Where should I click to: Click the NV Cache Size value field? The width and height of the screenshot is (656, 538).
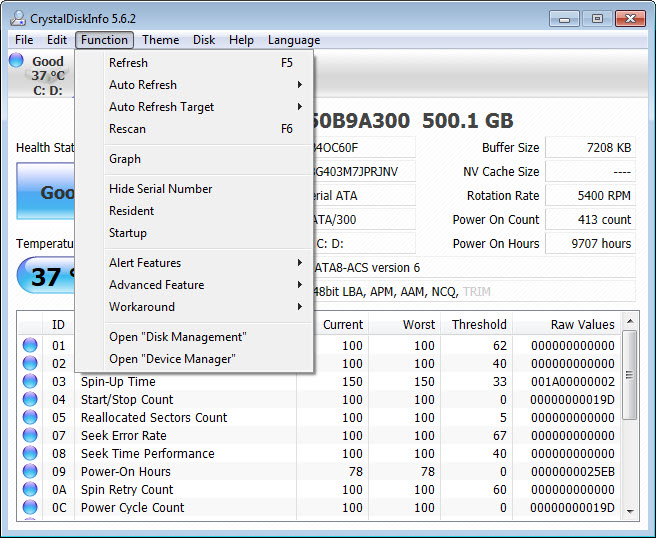click(590, 172)
